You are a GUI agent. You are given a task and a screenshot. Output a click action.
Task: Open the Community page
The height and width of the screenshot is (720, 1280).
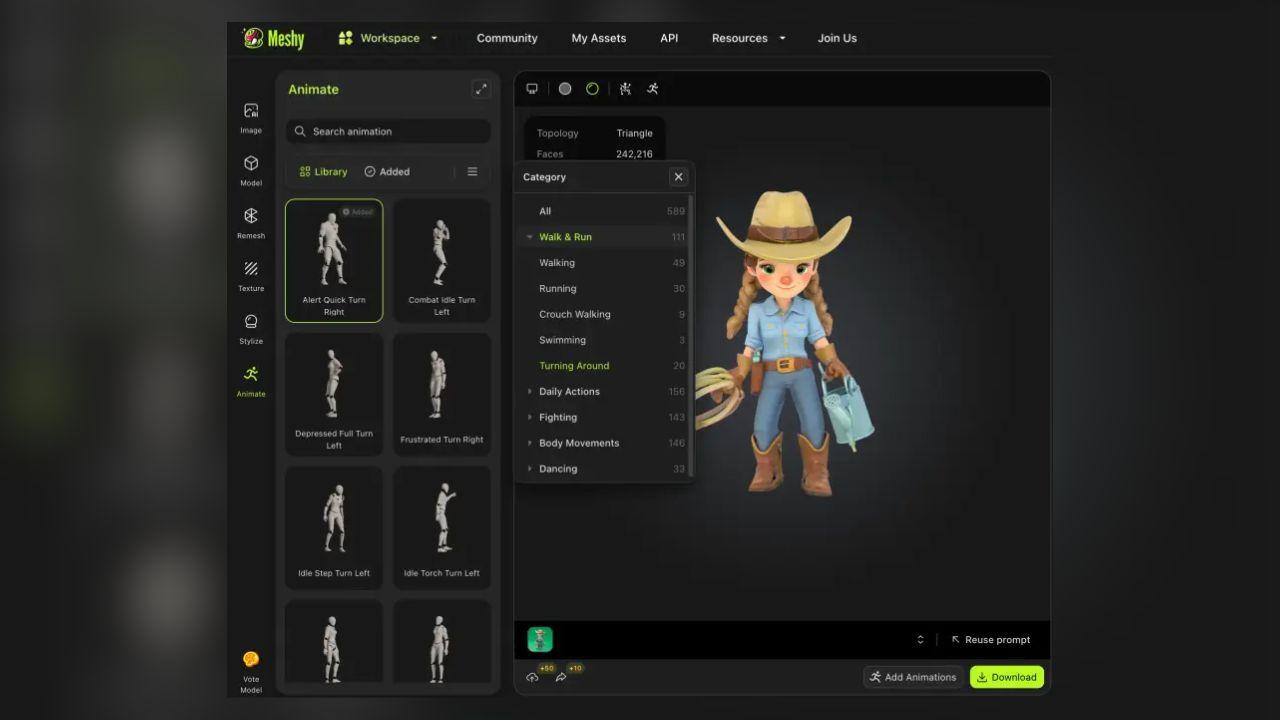point(507,38)
